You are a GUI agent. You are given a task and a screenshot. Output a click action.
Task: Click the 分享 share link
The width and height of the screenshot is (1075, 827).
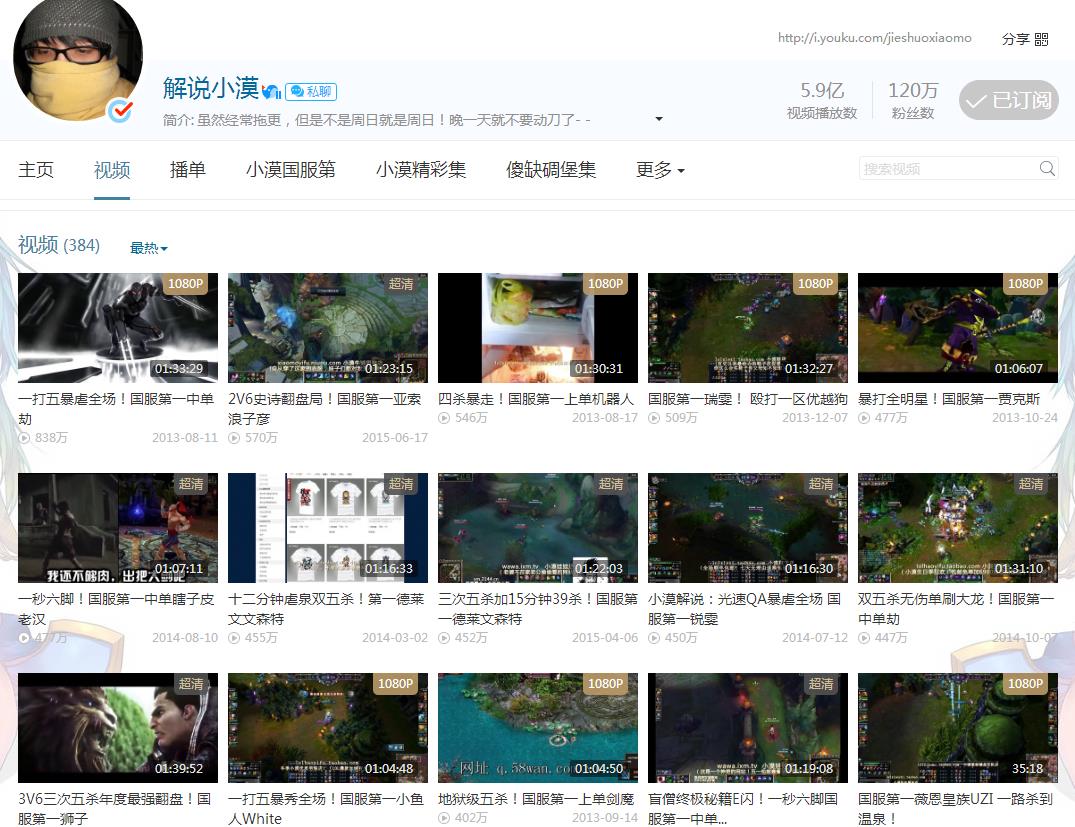point(1015,39)
